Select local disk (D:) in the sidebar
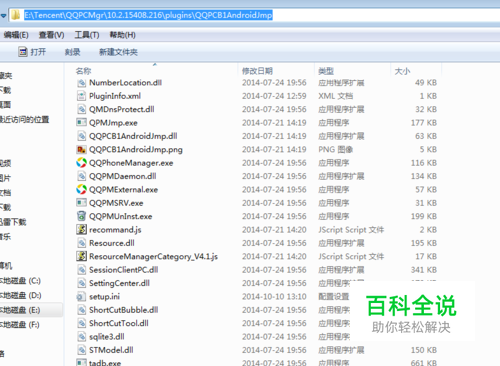This screenshot has height=366, width=500. pos(20,295)
